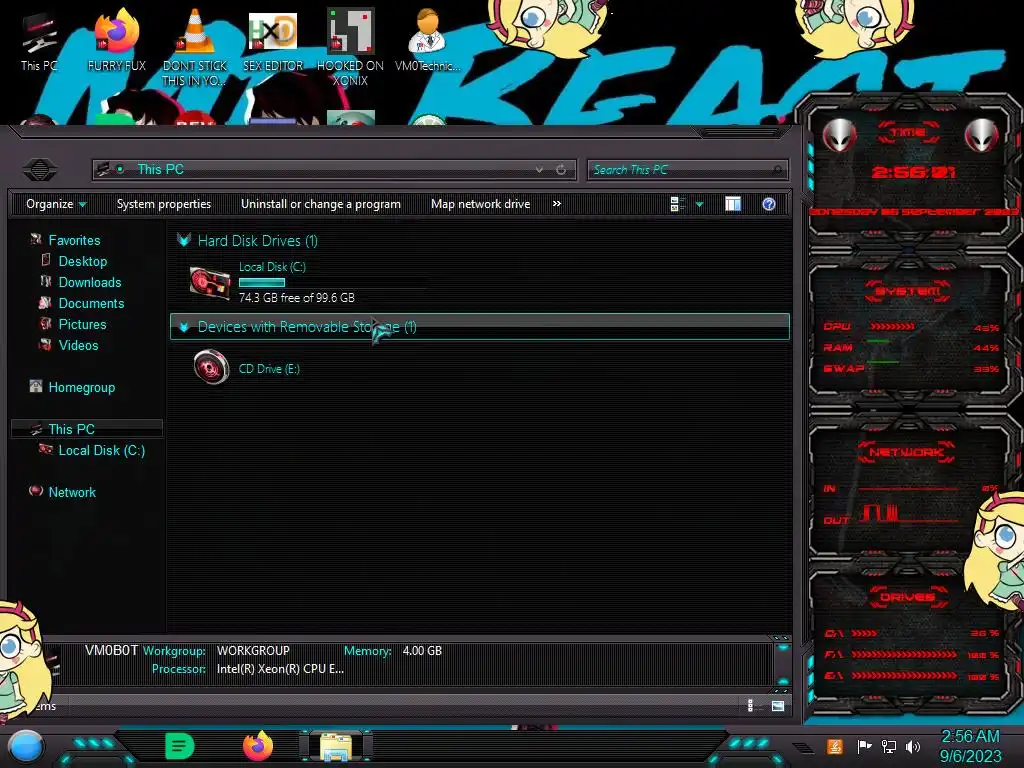
Task: Open Local Disk (C:) in navigation tree
Action: point(102,451)
